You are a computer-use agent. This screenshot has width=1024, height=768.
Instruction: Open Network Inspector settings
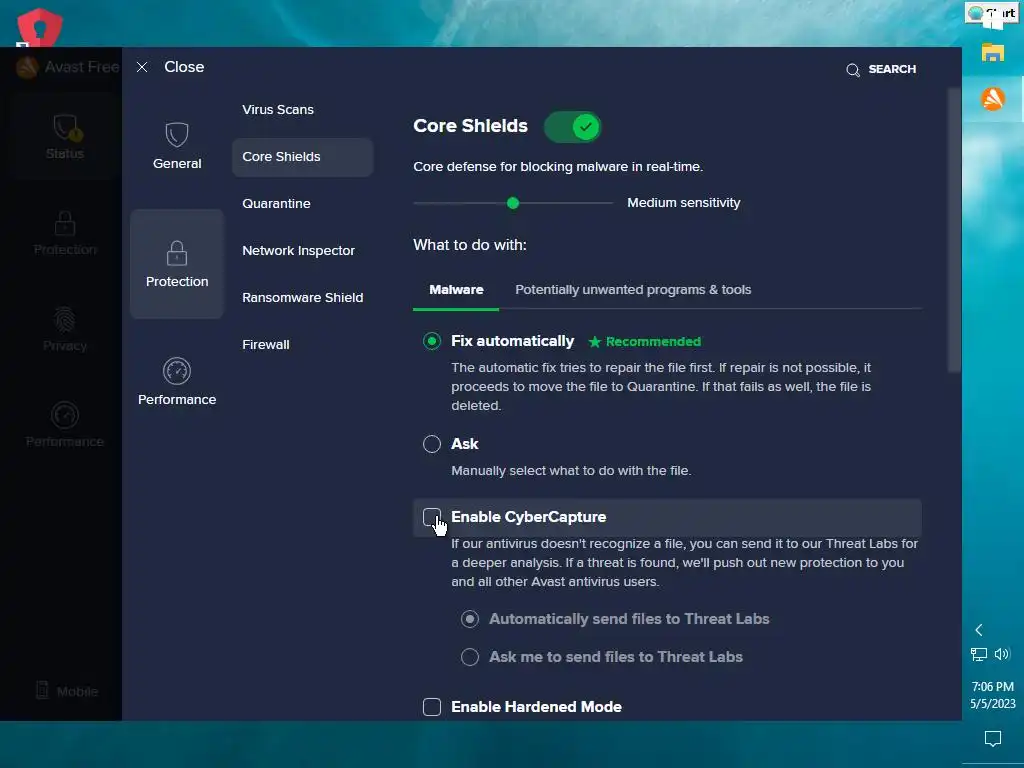click(302, 251)
